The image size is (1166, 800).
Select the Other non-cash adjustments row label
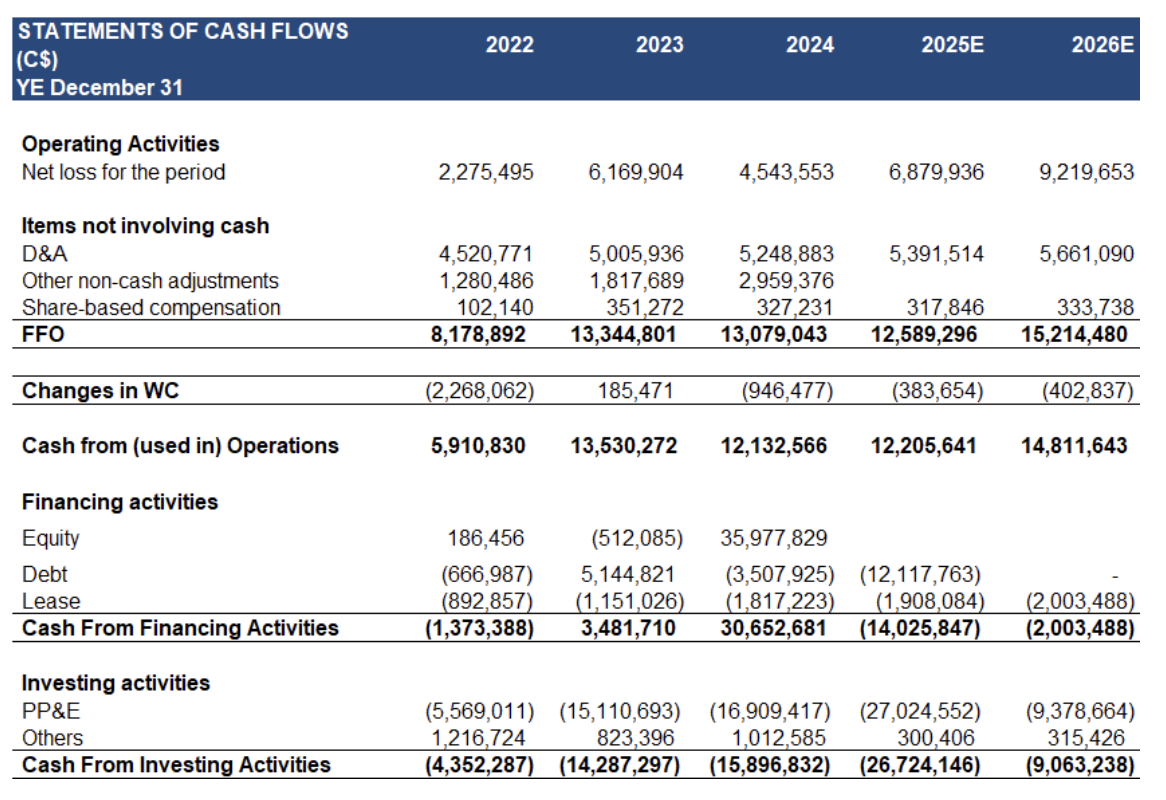tap(150, 281)
